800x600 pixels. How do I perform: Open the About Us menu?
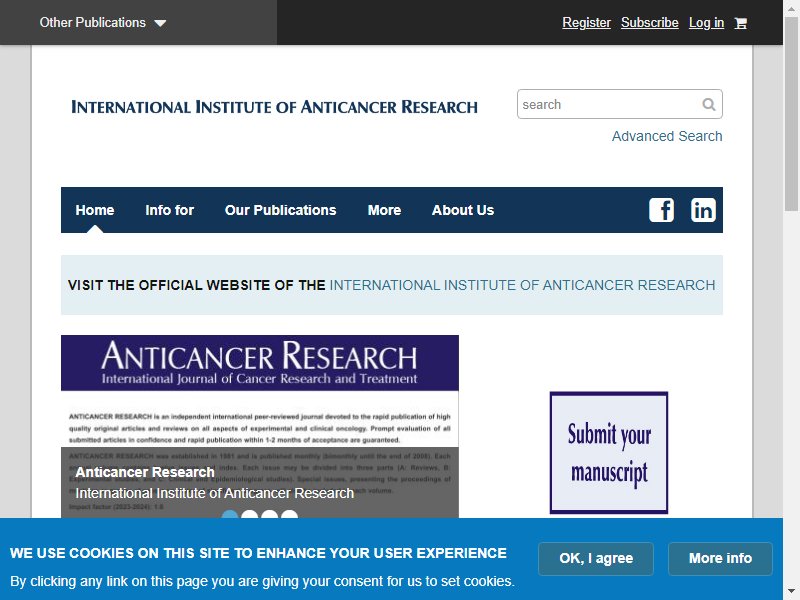point(463,210)
